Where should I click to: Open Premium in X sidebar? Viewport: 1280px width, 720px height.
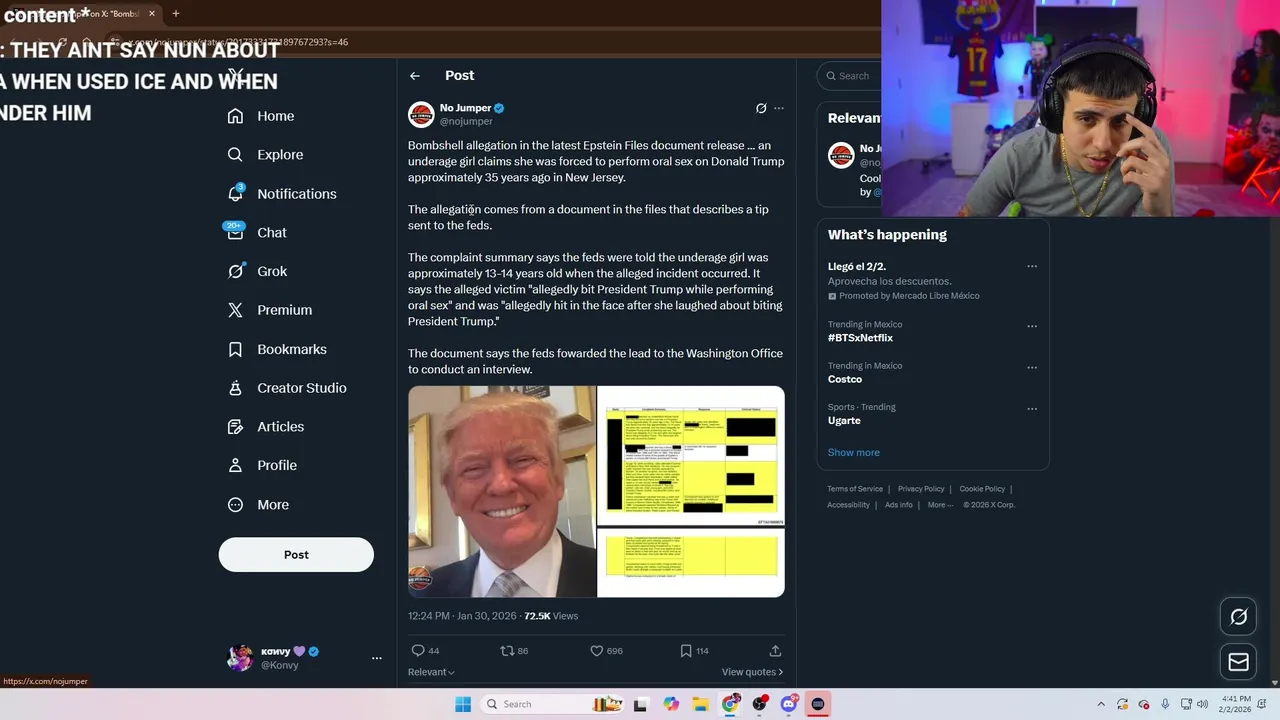(x=270, y=310)
